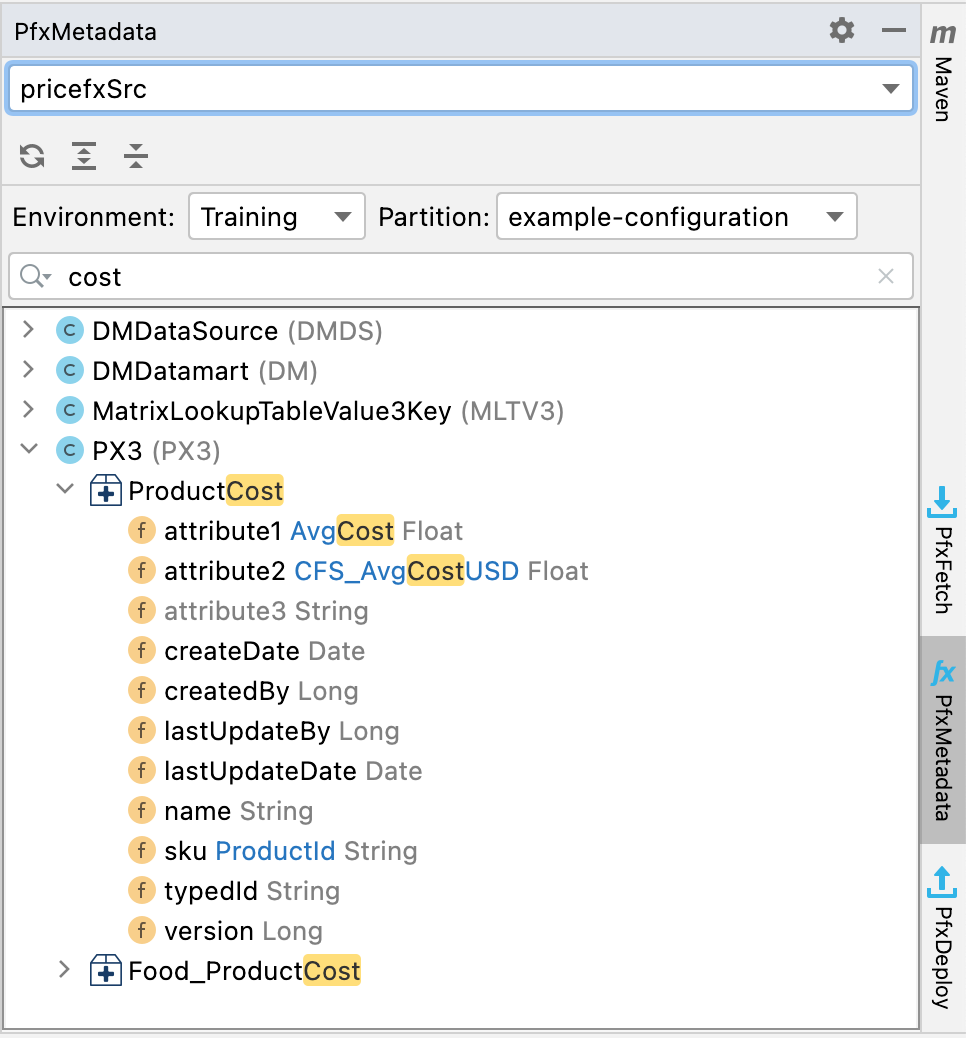The height and width of the screenshot is (1038, 966).
Task: Collapse the PX3 tree node
Action: click(28, 451)
